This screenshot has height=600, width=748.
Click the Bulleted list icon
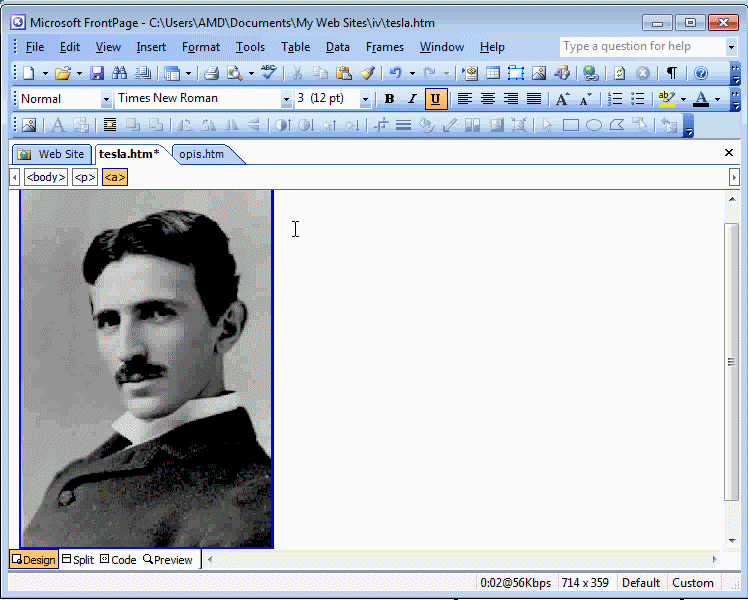637,99
